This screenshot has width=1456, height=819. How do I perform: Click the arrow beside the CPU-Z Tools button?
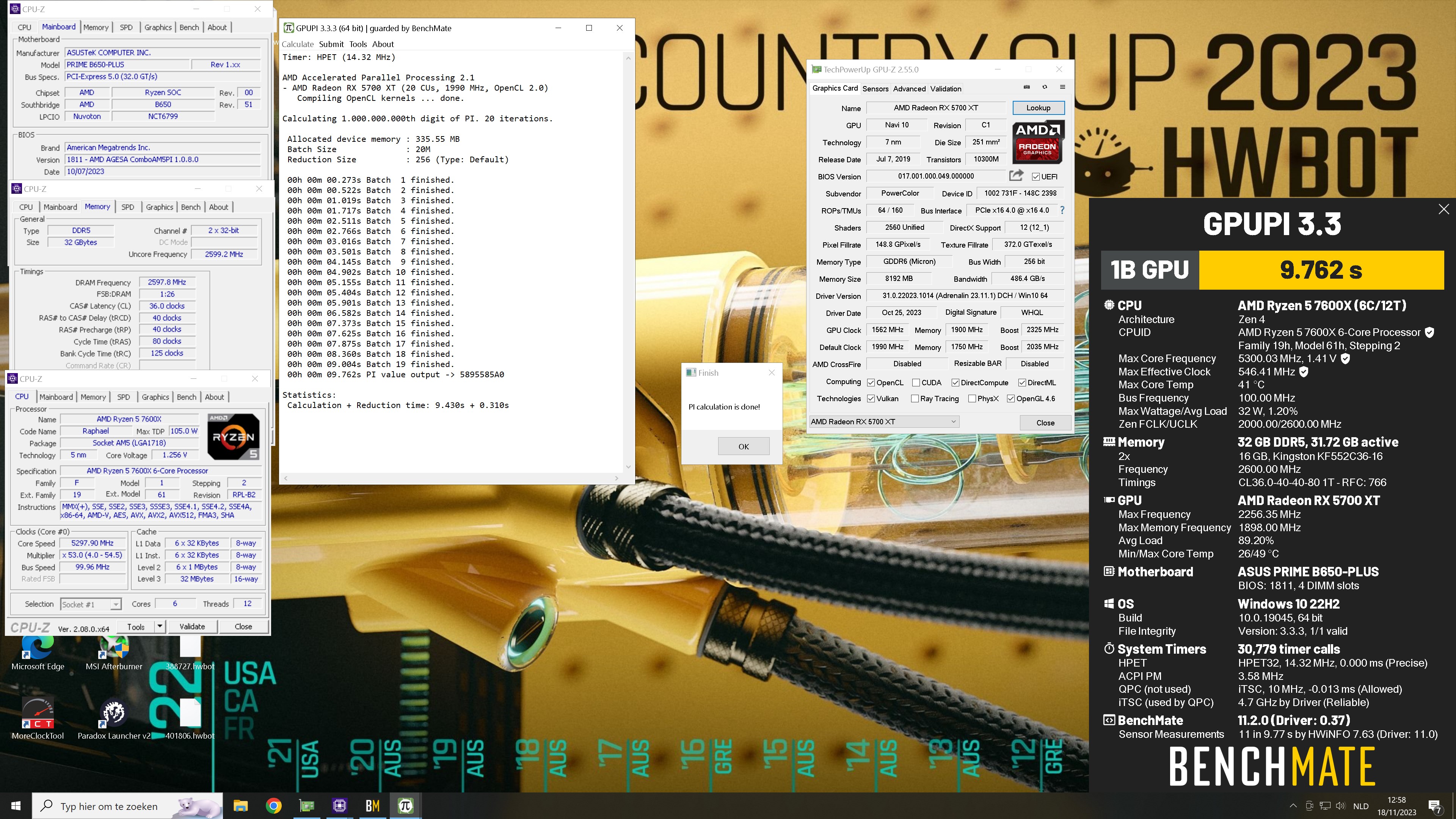[x=160, y=626]
